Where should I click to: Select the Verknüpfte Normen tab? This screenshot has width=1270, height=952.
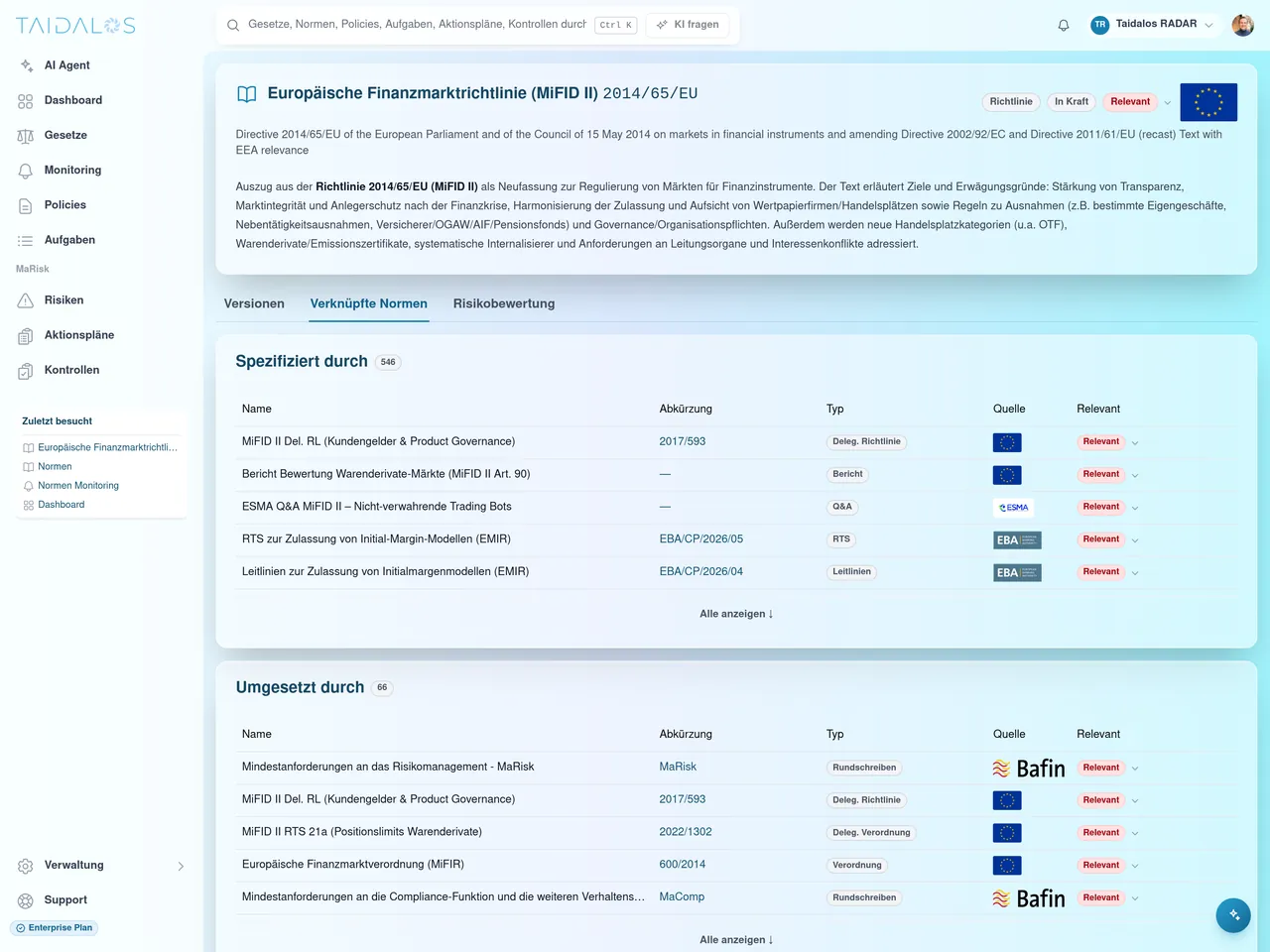(369, 303)
